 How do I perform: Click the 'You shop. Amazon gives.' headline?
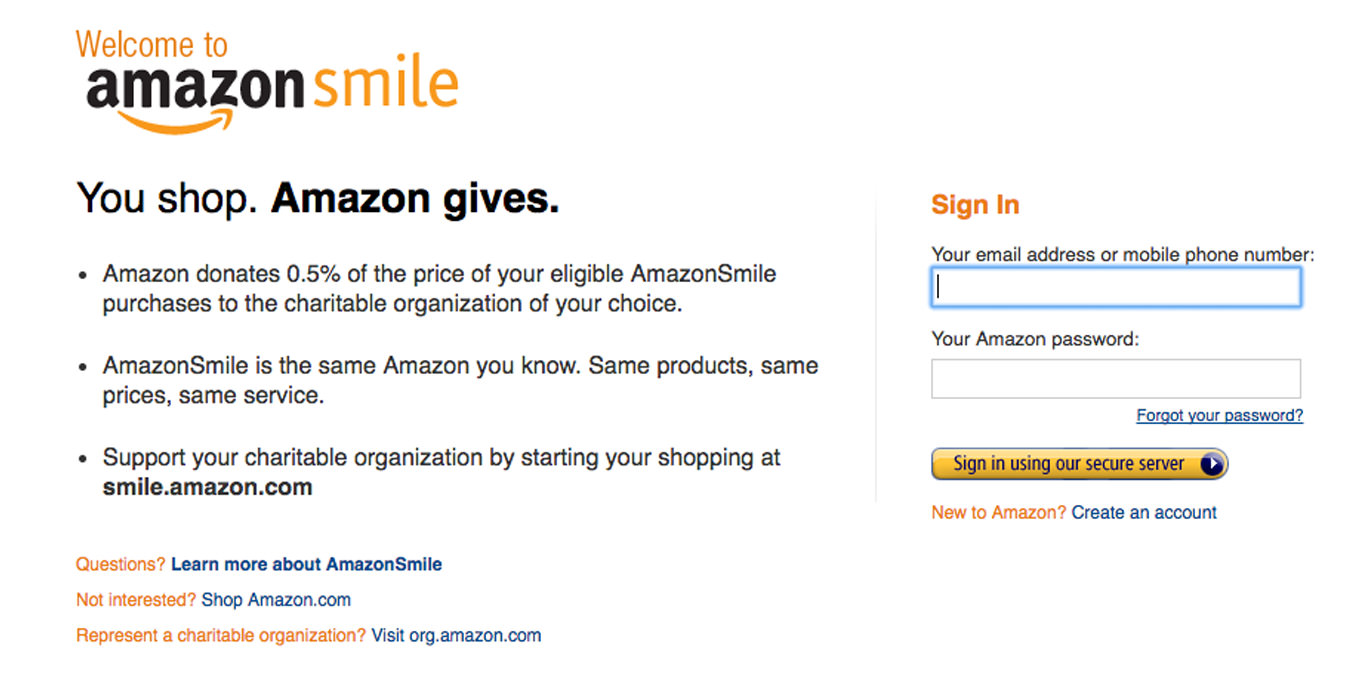click(x=318, y=199)
